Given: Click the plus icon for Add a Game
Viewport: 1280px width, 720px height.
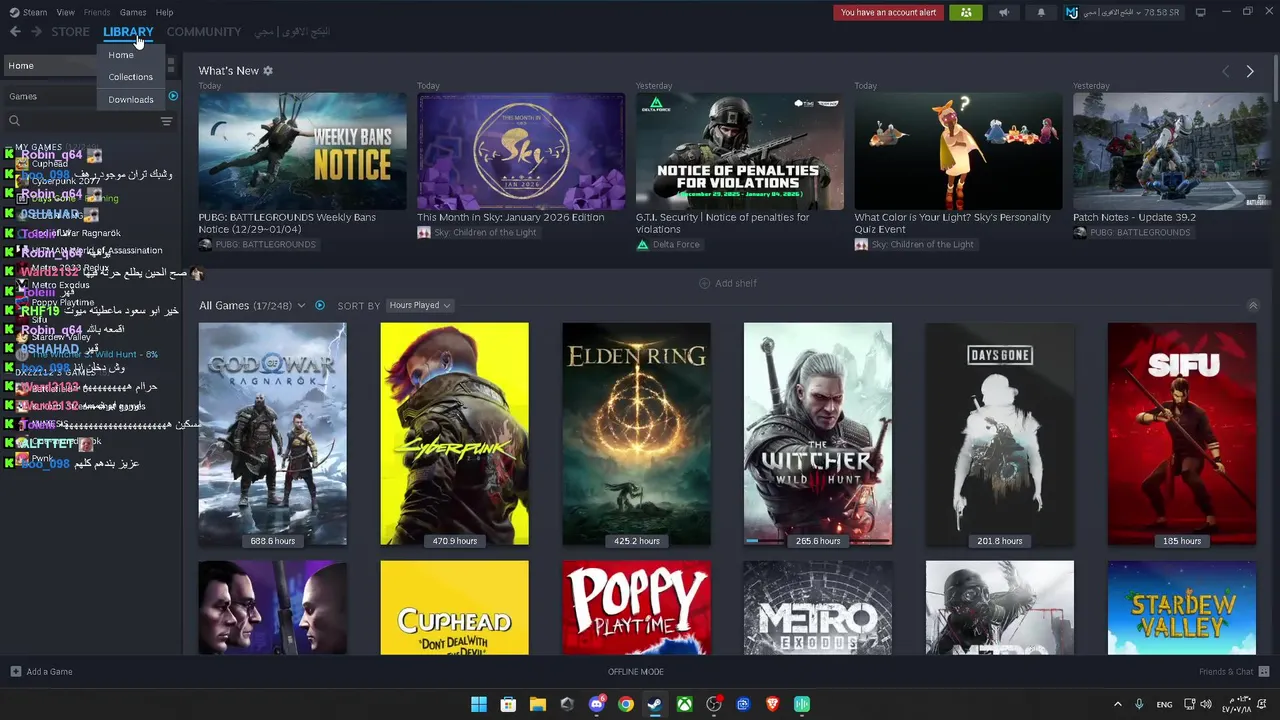Looking at the screenshot, I should pyautogui.click(x=15, y=671).
